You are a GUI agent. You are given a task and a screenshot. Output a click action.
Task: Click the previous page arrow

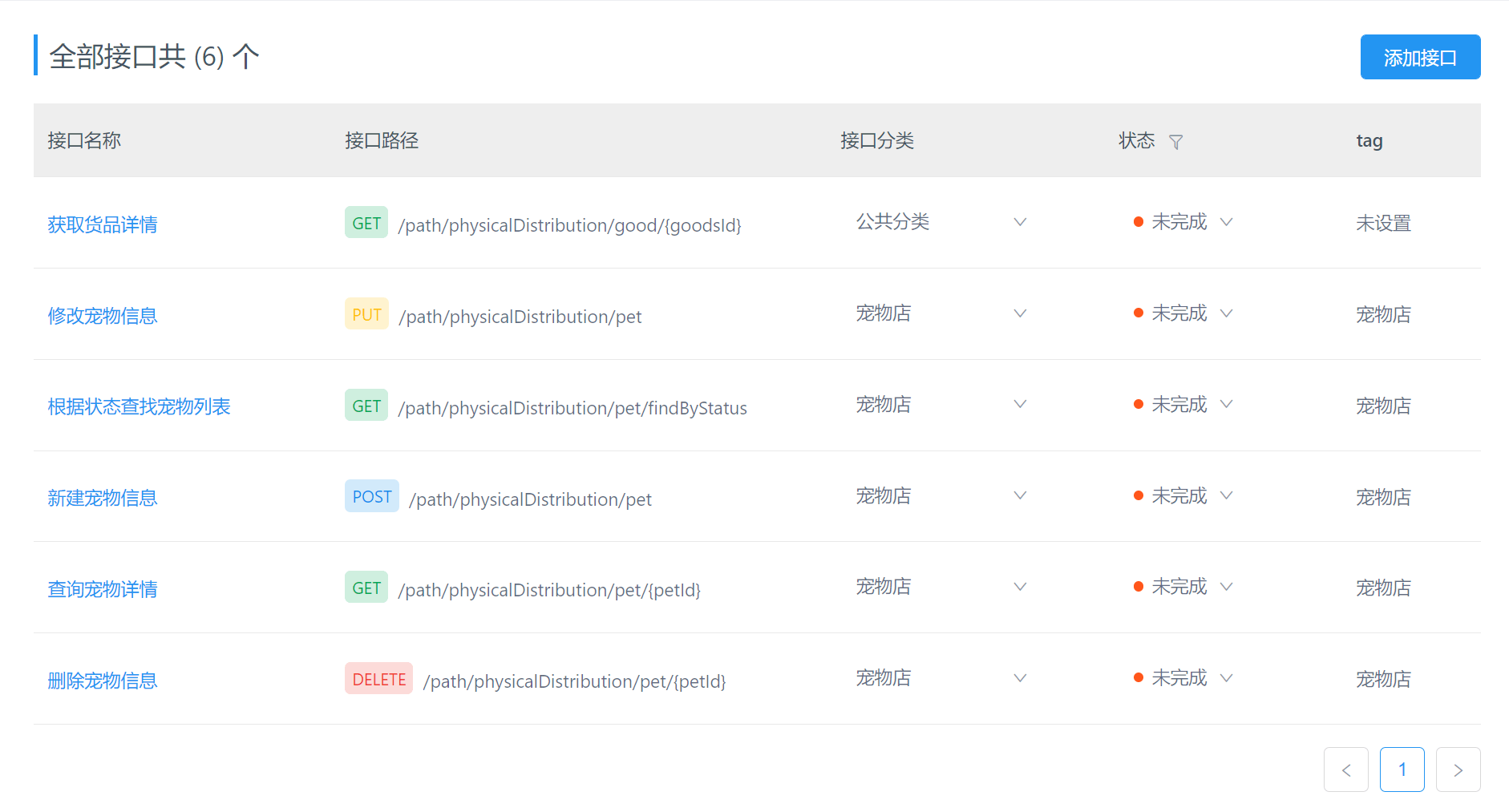point(1345,770)
